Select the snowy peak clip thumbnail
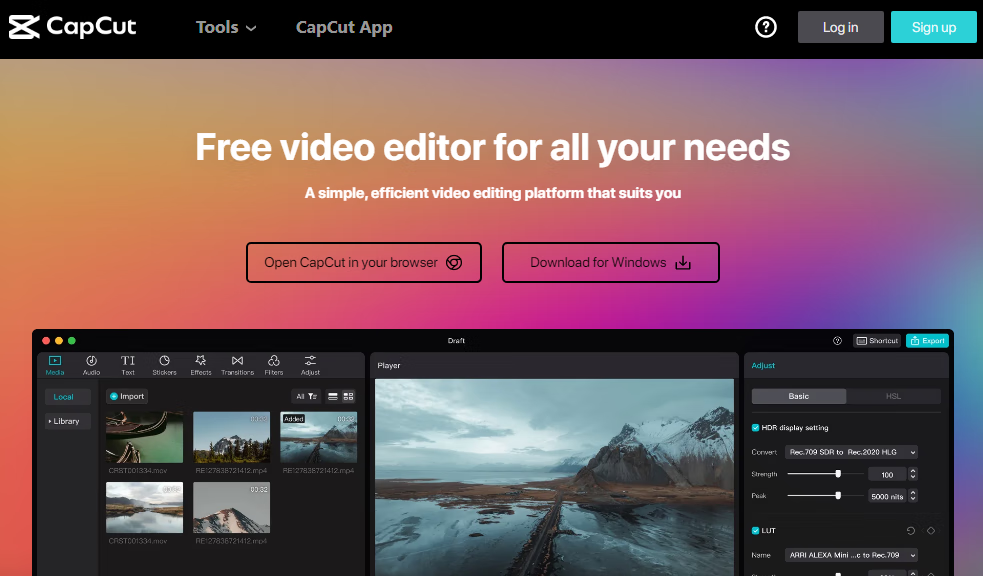 [231, 507]
